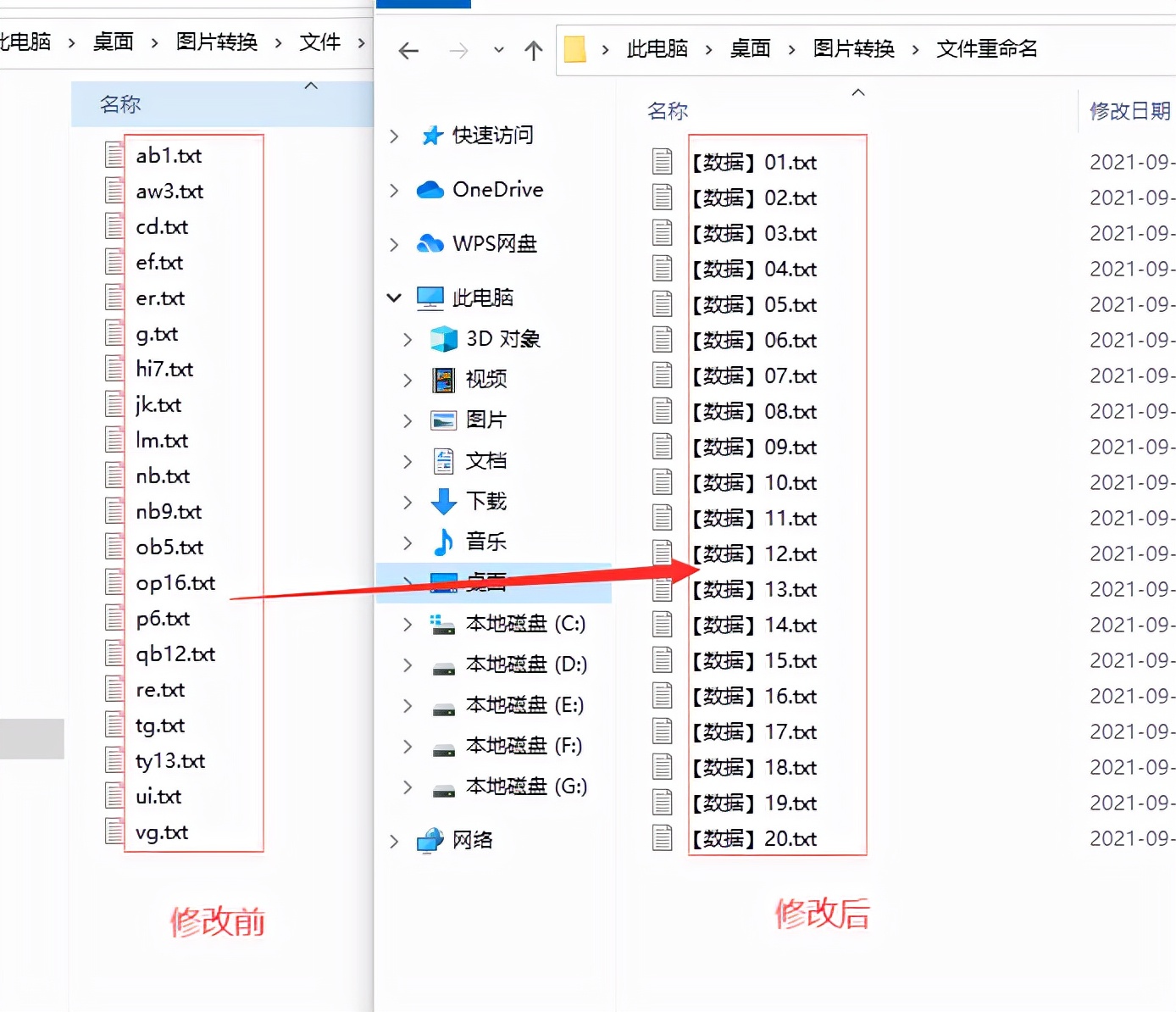Viewport: 1176px width, 1012px height.
Task: Expand the 此电脑 tree node
Action: click(x=393, y=297)
